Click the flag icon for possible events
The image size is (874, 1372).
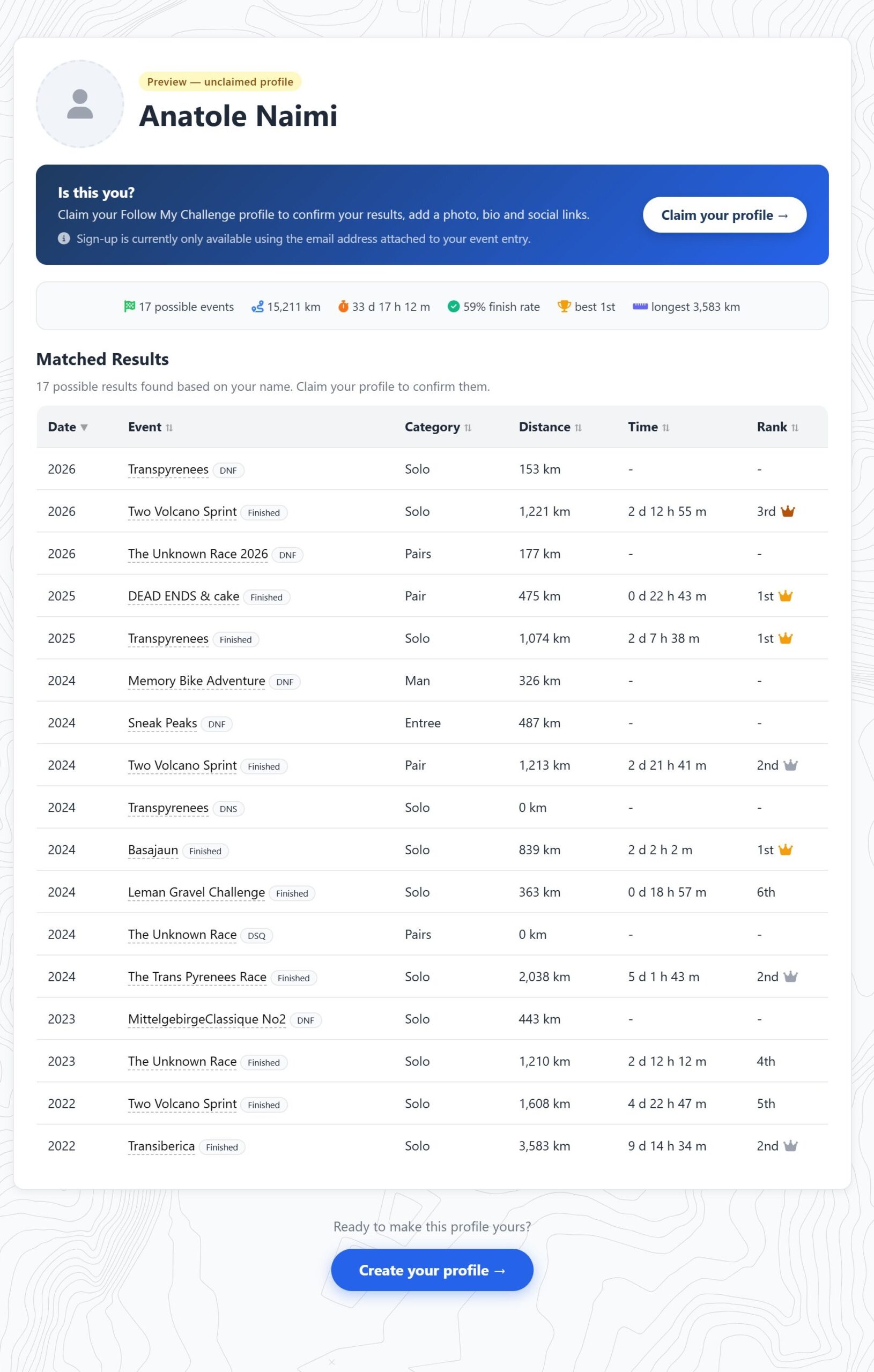tap(129, 307)
